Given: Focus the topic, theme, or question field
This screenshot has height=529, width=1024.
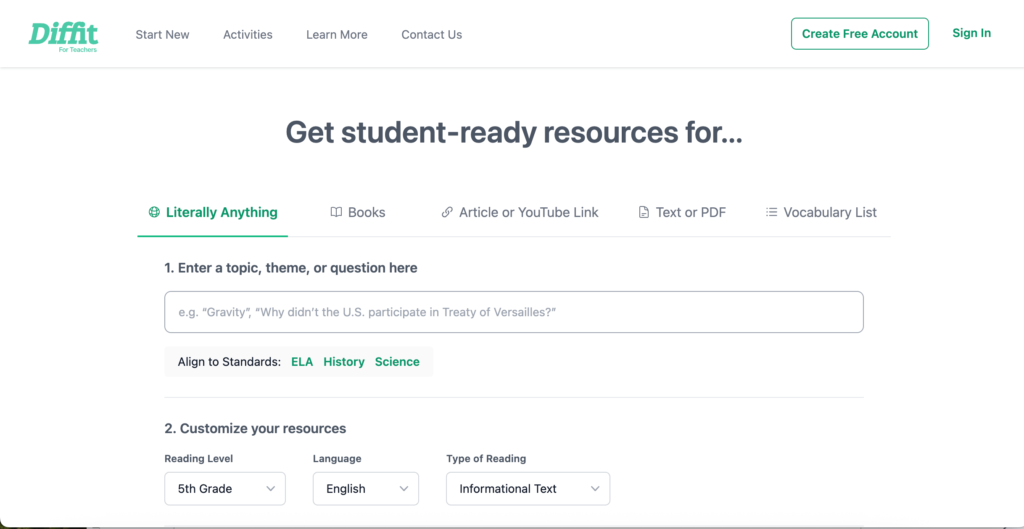Looking at the screenshot, I should (514, 312).
